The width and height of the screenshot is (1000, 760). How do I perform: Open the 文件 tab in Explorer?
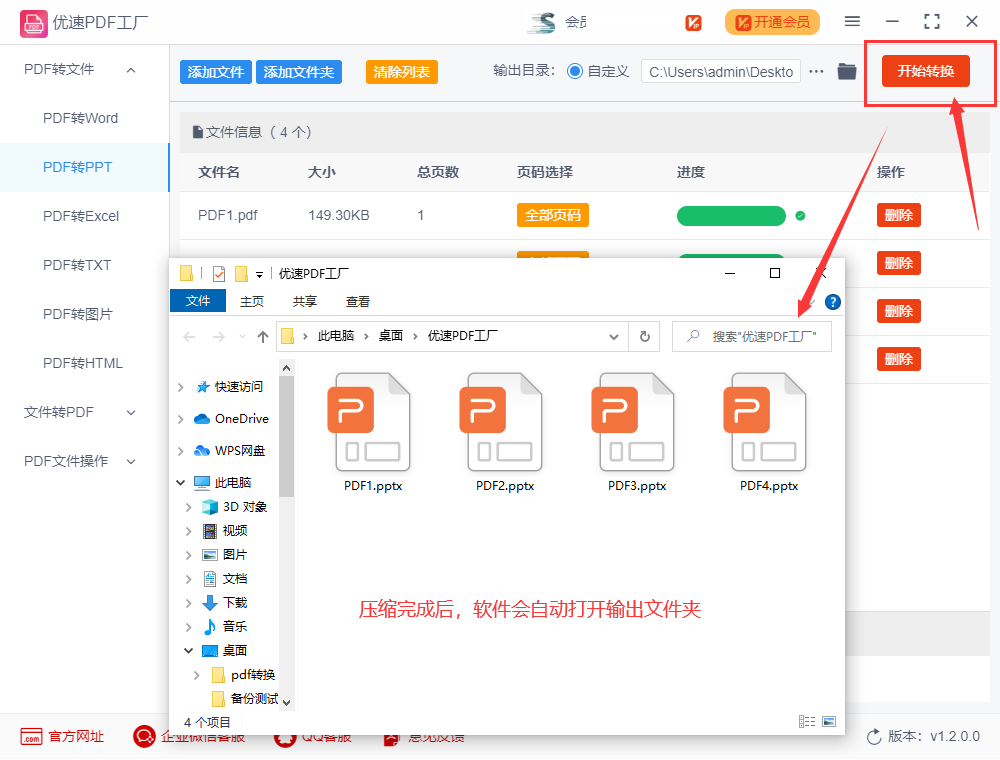198,301
